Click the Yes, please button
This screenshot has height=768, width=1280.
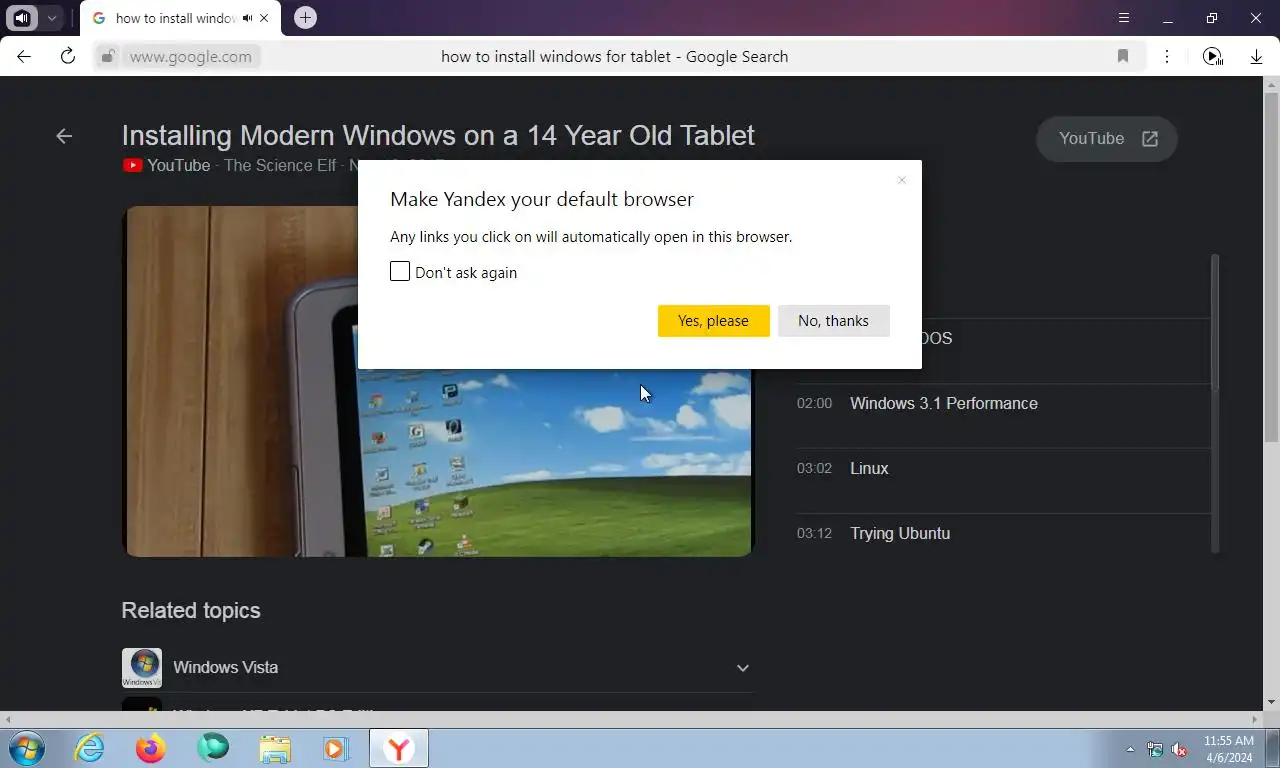point(713,321)
